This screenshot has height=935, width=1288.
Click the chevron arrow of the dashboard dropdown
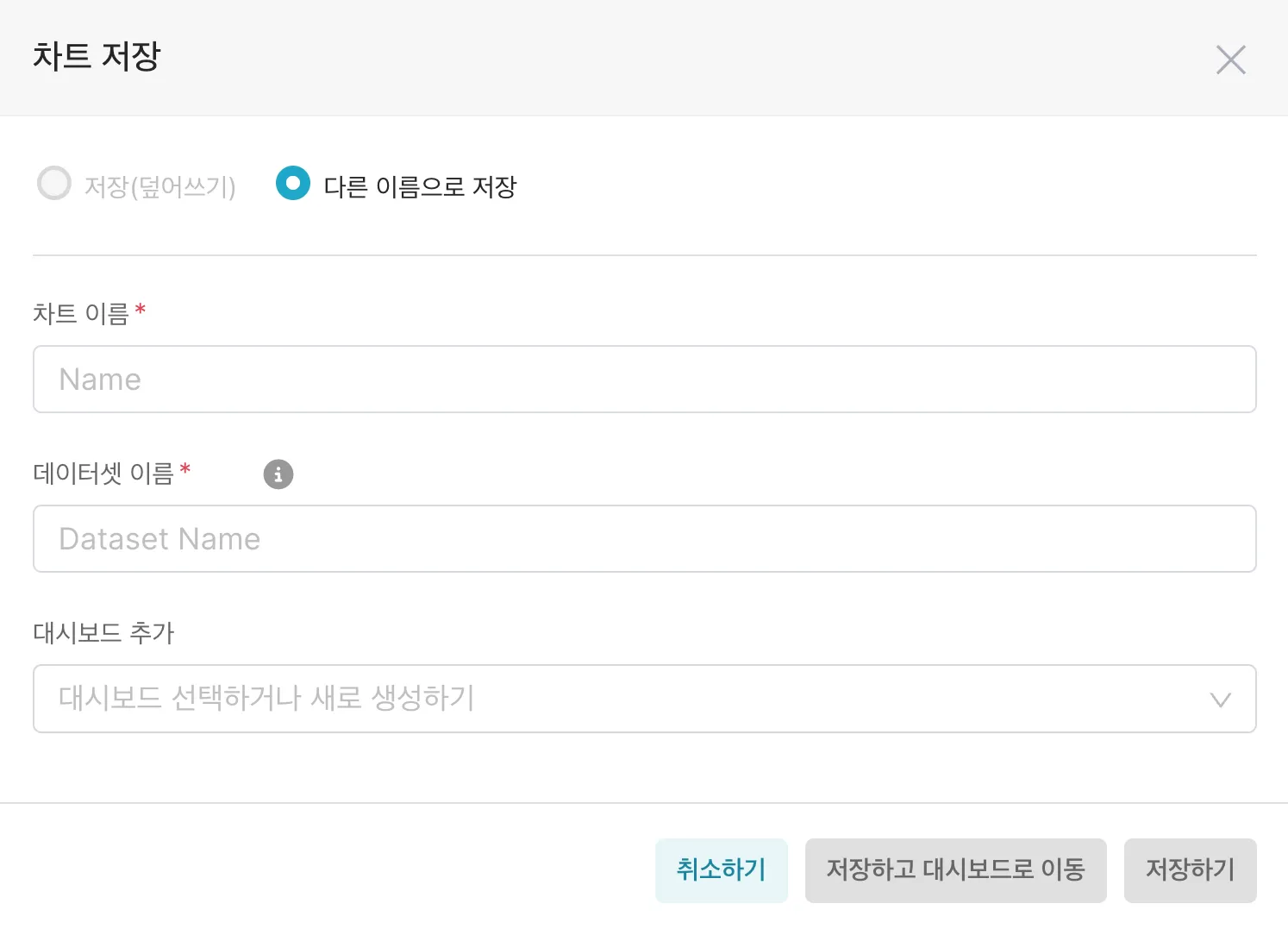click(x=1220, y=700)
